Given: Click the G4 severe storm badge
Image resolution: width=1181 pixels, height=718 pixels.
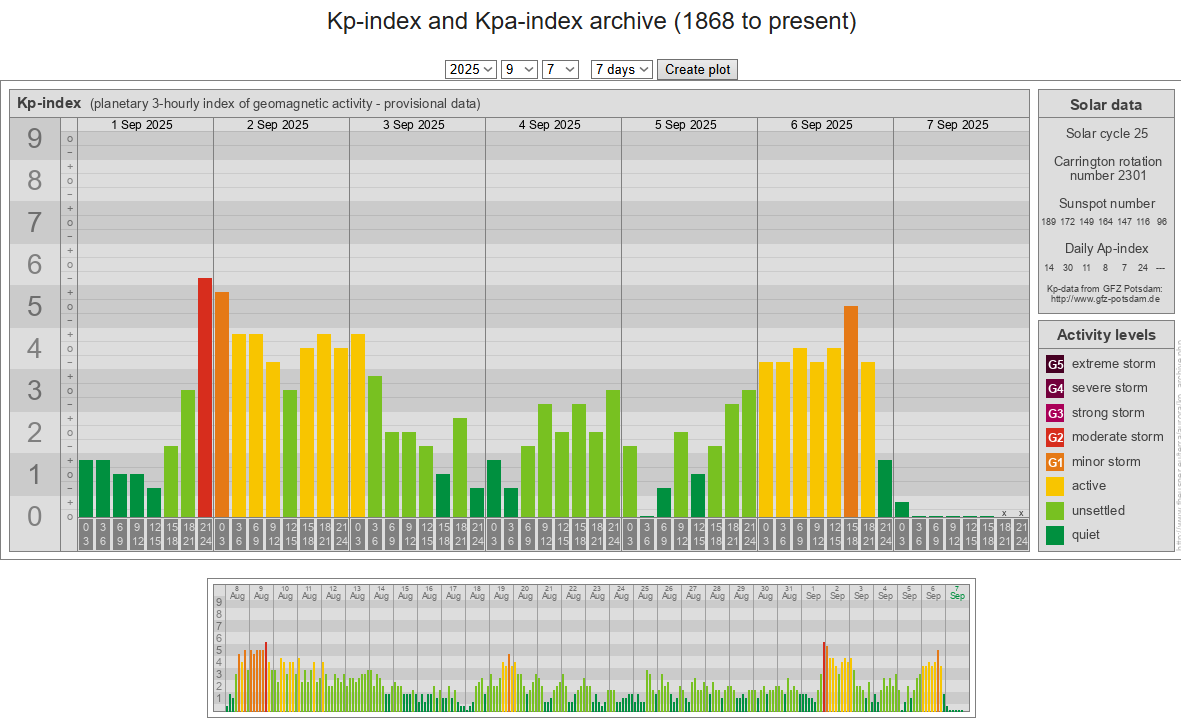Looking at the screenshot, I should pos(1055,388).
